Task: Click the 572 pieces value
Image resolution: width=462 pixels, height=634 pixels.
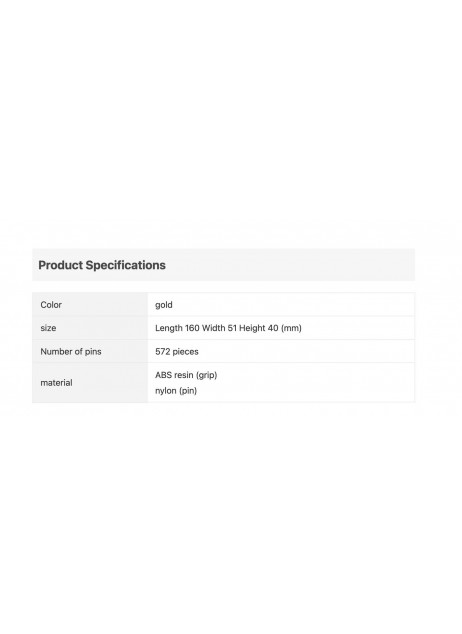Action: tap(177, 352)
